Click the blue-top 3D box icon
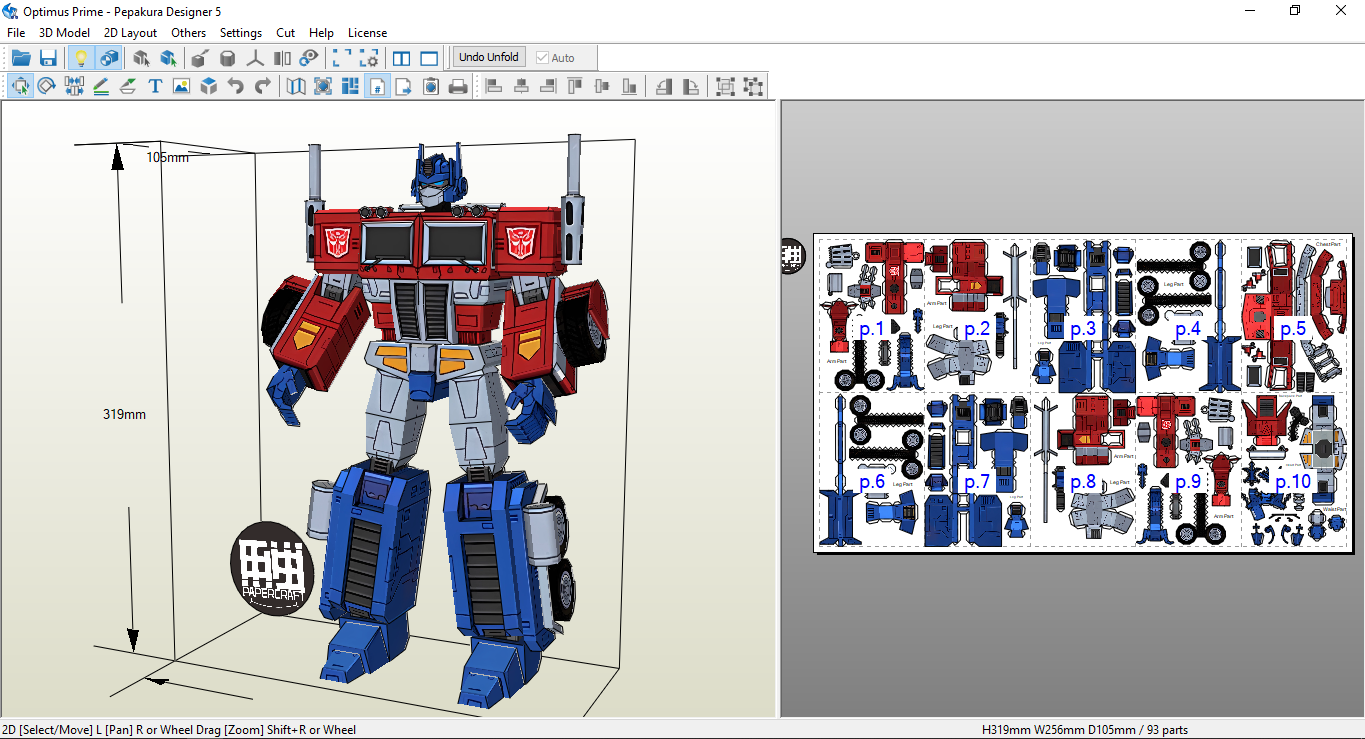Screen dimensions: 1365x739 [x=208, y=86]
